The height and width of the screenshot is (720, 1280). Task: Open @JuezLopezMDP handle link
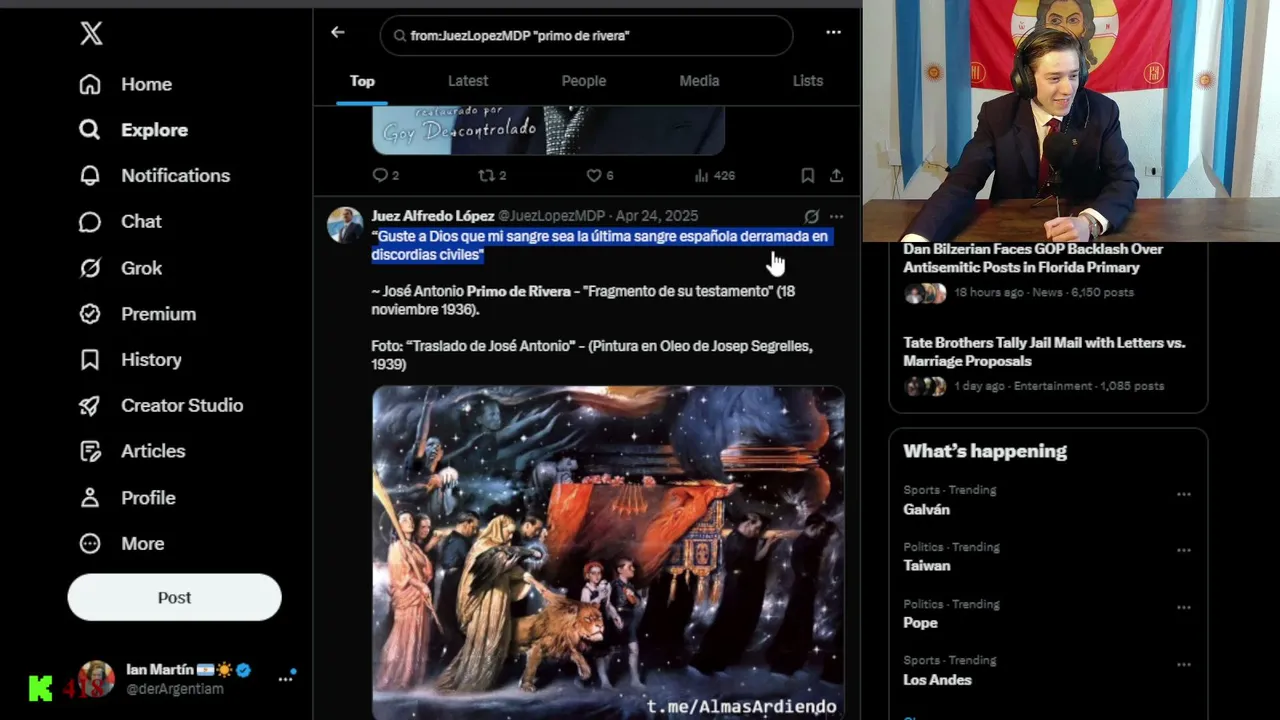click(x=552, y=216)
